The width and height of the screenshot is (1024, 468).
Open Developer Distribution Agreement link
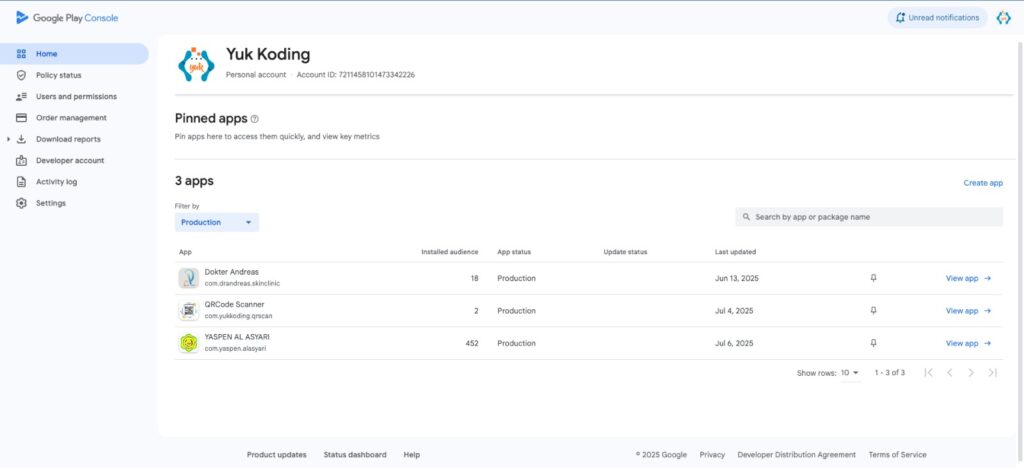coord(796,455)
